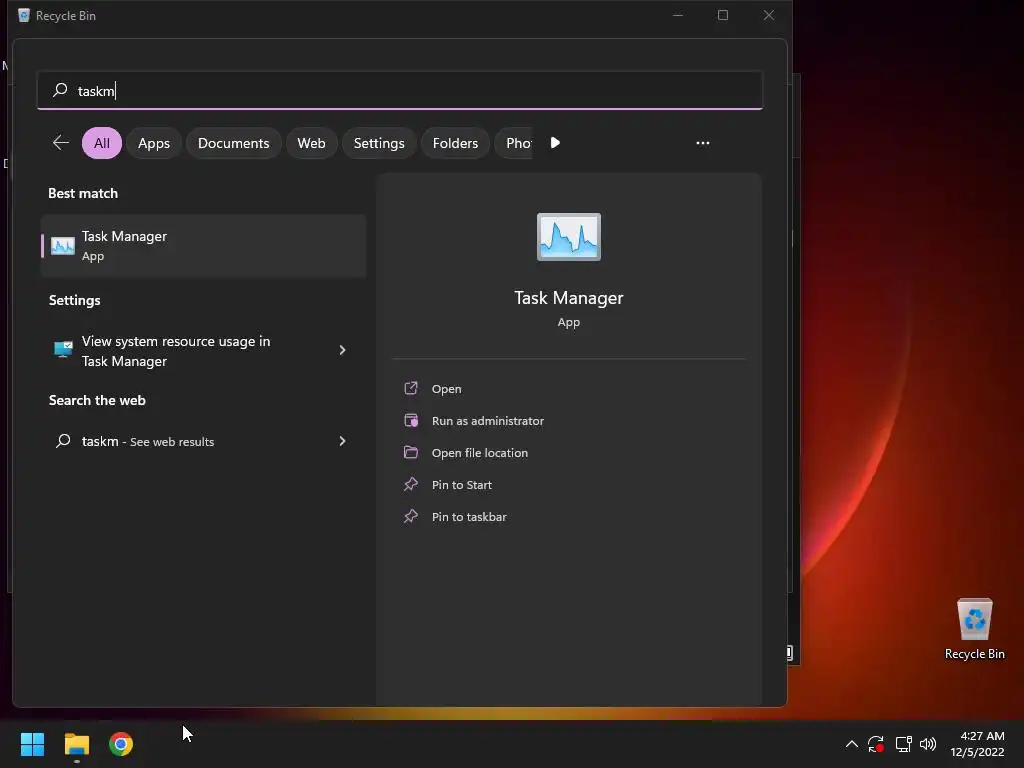Click the volume speaker tray icon
Viewport: 1024px width, 768px height.
928,744
